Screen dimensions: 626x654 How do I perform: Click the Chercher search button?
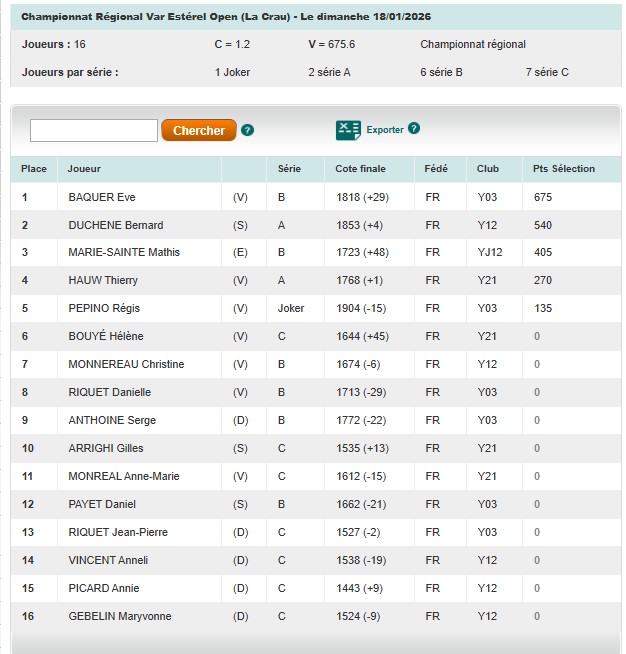tap(199, 131)
